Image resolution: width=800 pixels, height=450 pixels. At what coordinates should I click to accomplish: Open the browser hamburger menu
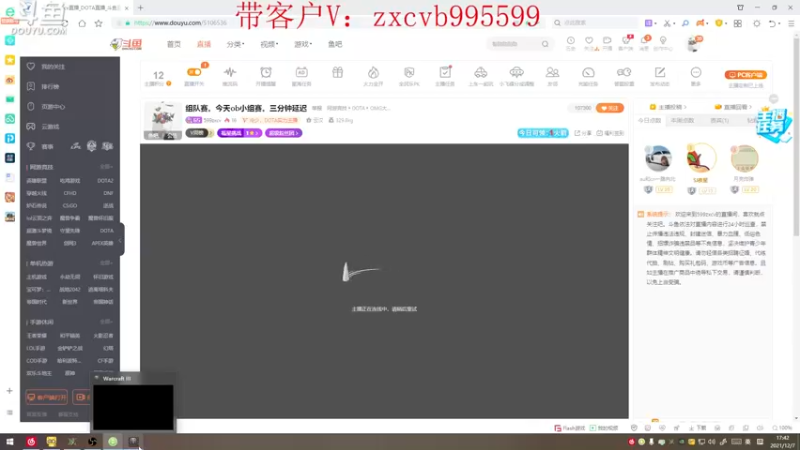click(791, 23)
